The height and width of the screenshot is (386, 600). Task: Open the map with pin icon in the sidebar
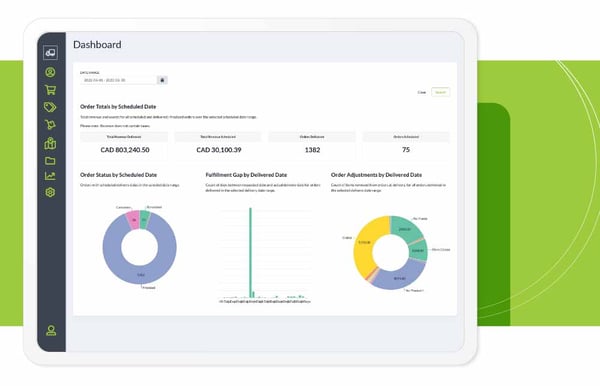(50, 143)
